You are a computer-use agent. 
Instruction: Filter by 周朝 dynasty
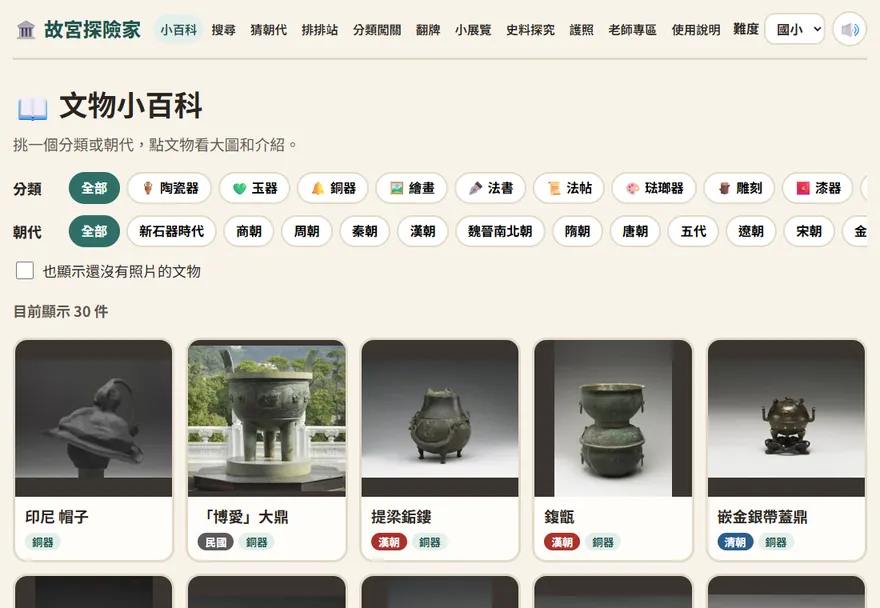point(306,231)
